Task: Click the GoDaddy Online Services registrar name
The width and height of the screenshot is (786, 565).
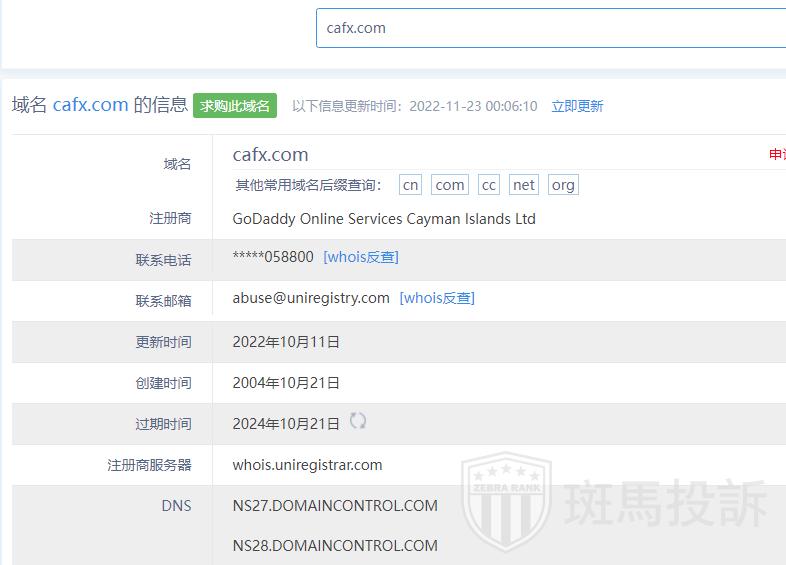Action: tap(384, 219)
